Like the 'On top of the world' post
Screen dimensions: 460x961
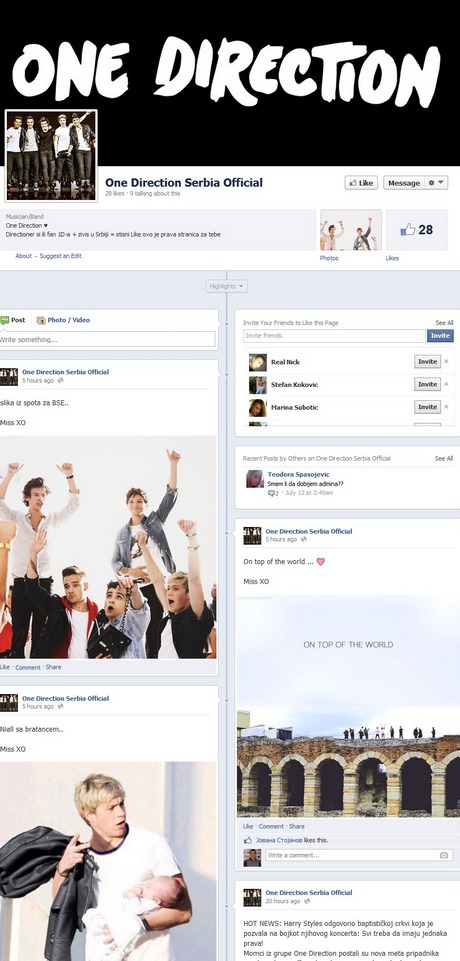pyautogui.click(x=248, y=826)
